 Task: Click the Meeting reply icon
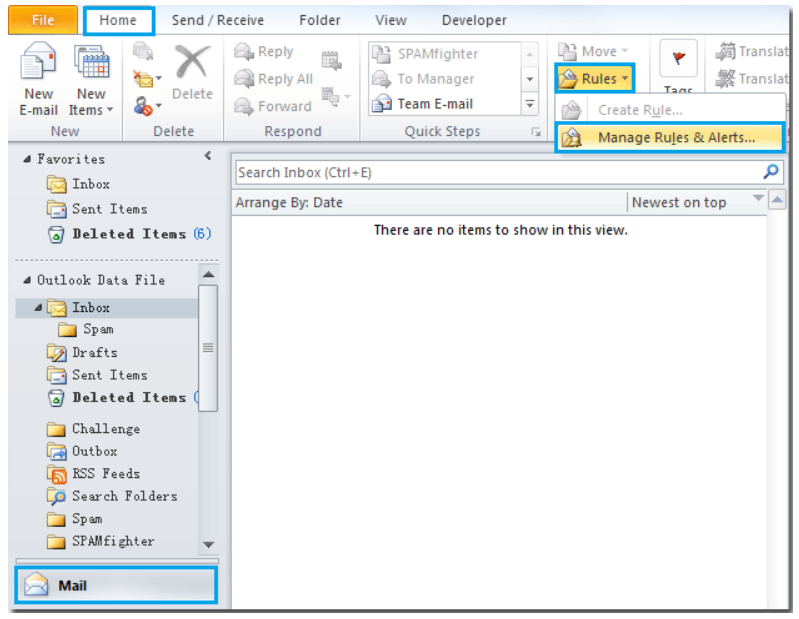click(331, 61)
